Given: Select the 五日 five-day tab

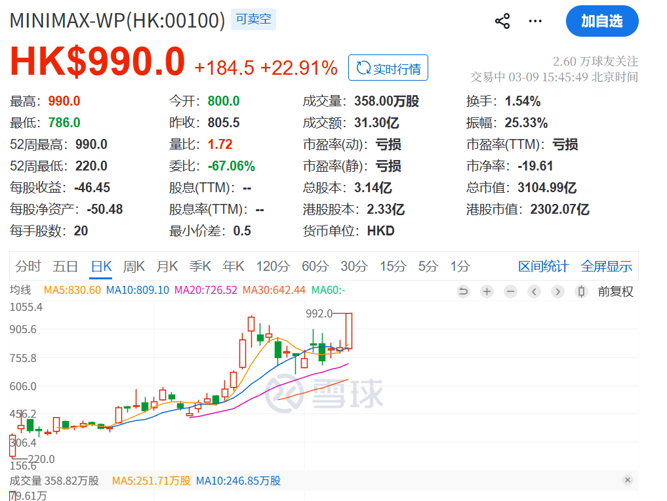Looking at the screenshot, I should [65, 266].
